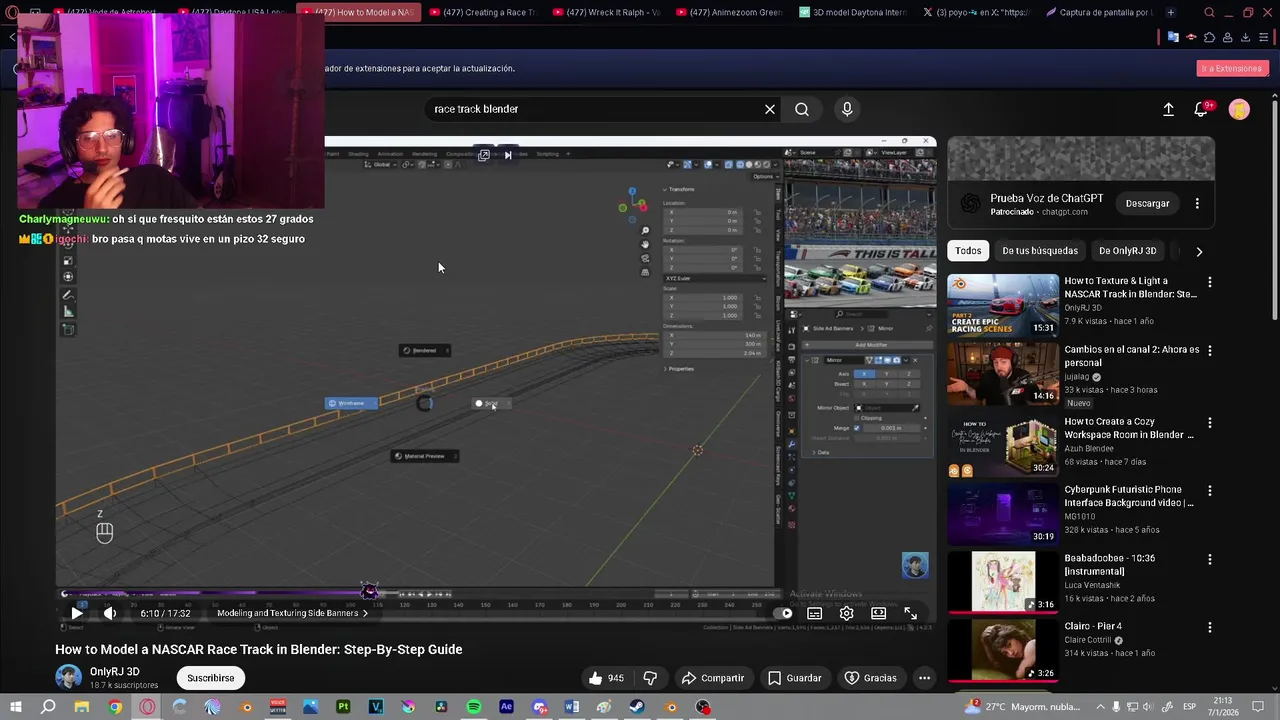Open the OnlyRJ 3D channel avatar

tap(68, 678)
